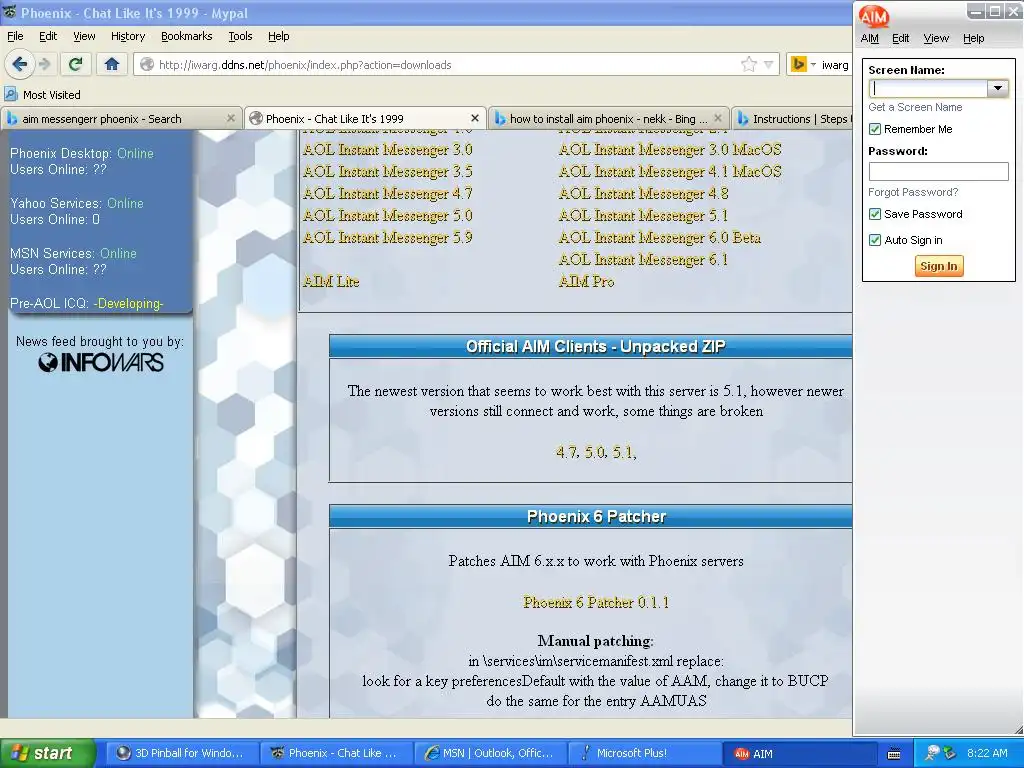Download AOL Instant Messenger 4.7
This screenshot has height=768, width=1024.
(387, 193)
